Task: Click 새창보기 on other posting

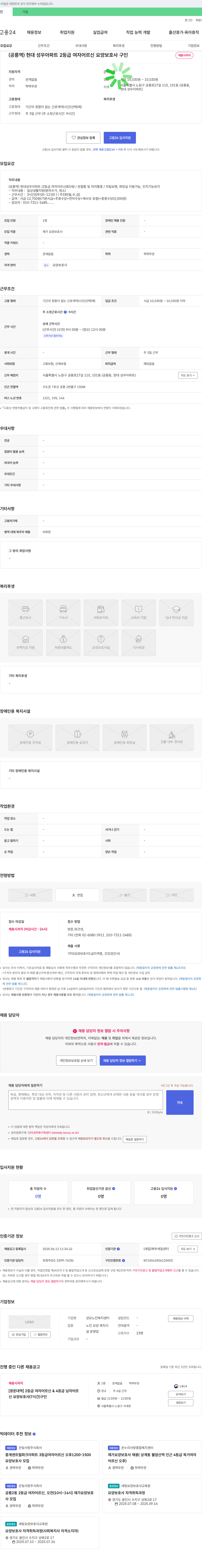Action: coord(181,1402)
